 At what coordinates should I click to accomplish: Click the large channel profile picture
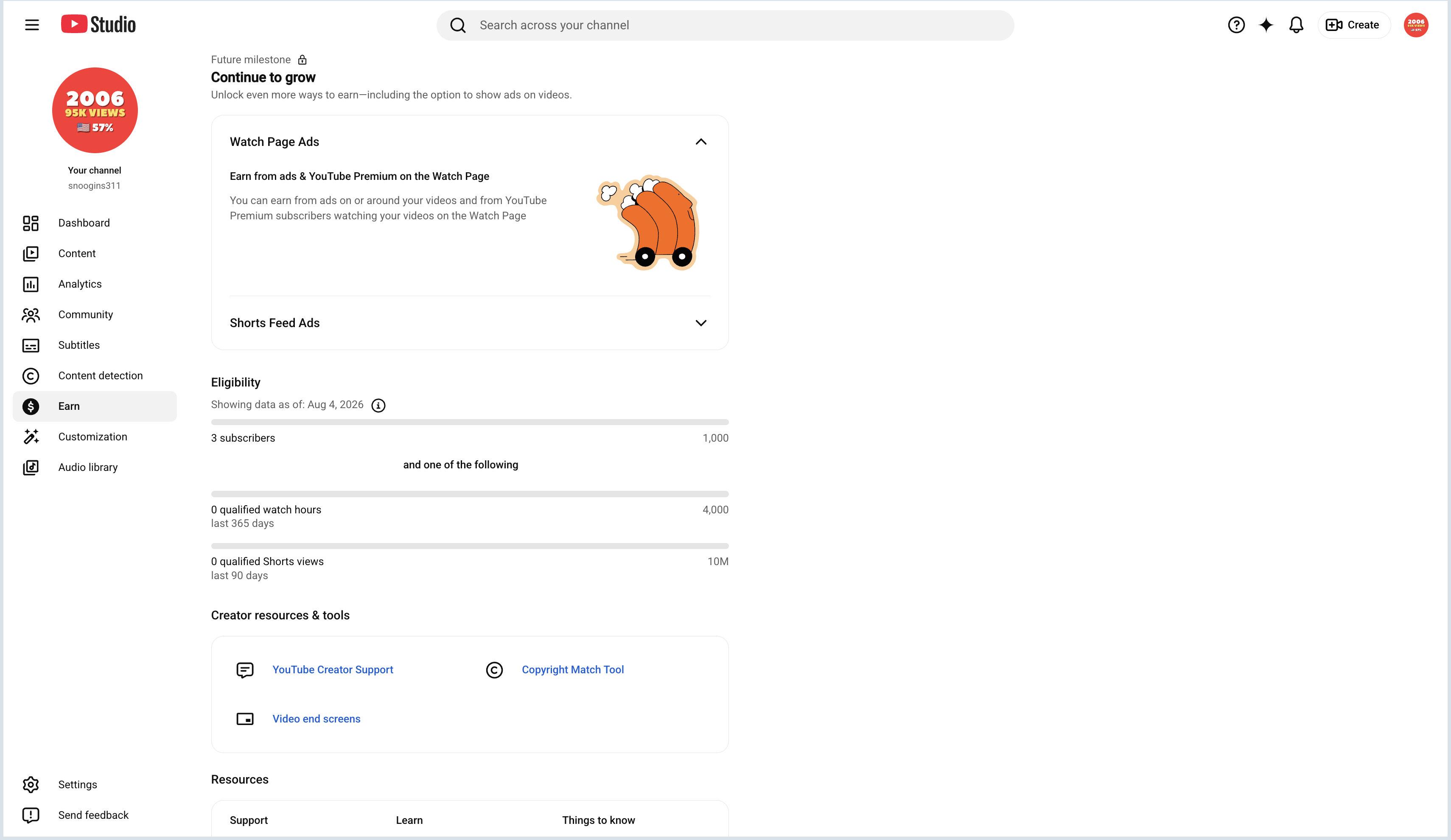95,110
